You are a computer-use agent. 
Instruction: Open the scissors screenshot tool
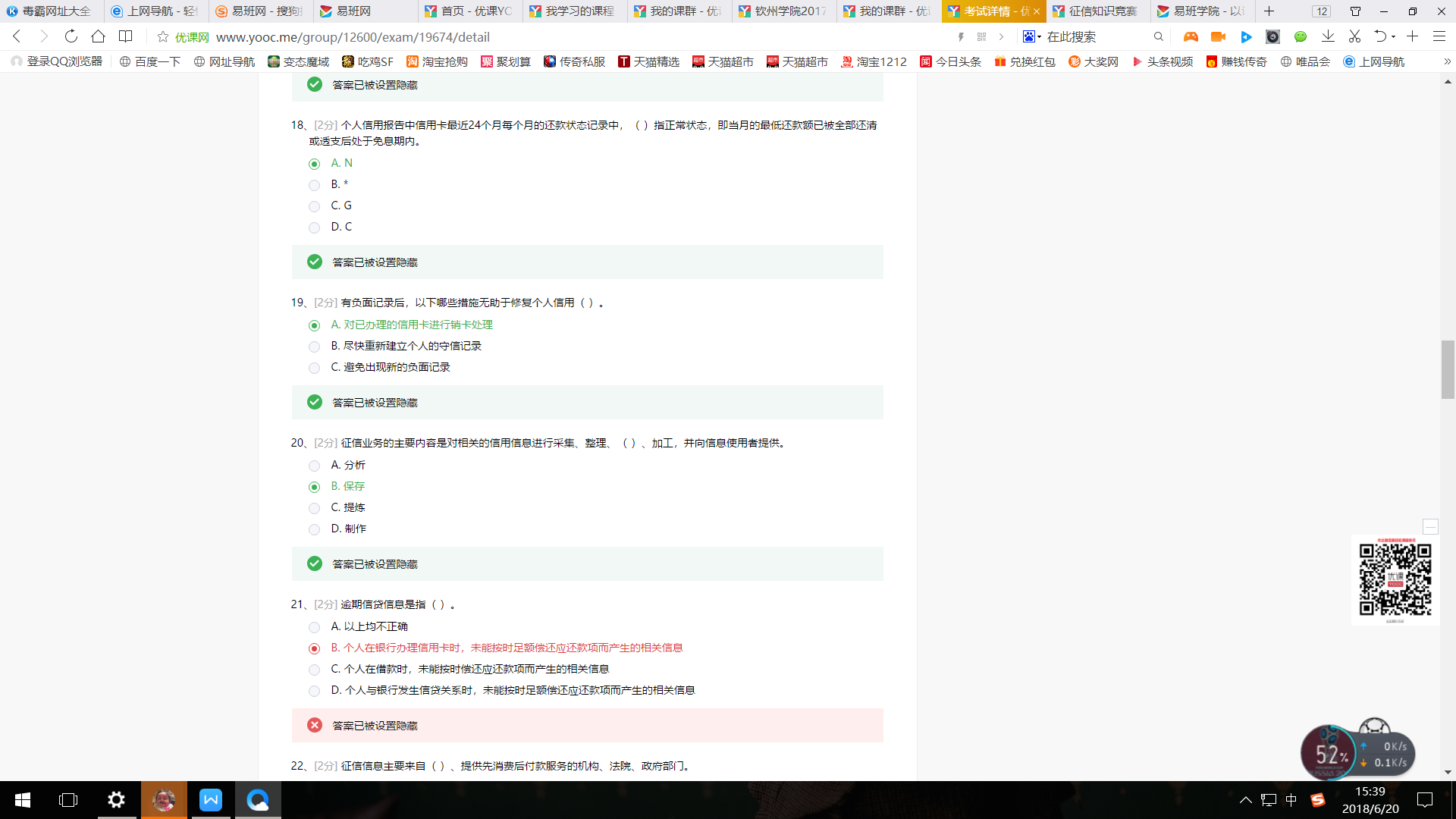pos(1354,36)
